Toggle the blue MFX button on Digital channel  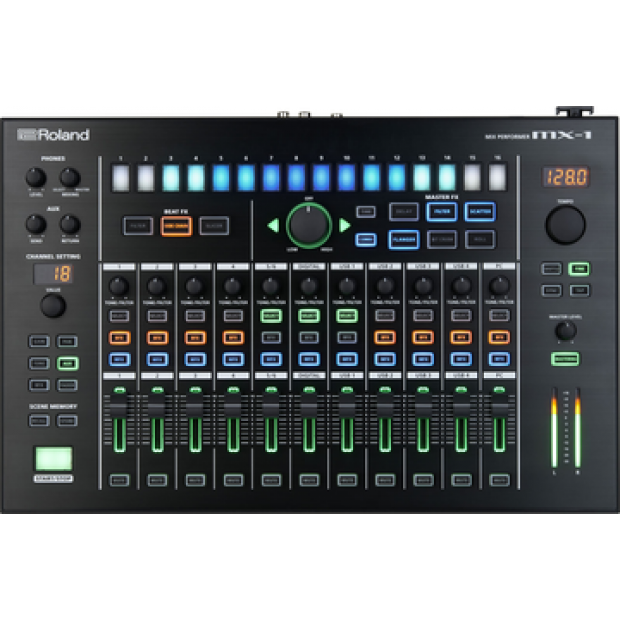(309, 359)
